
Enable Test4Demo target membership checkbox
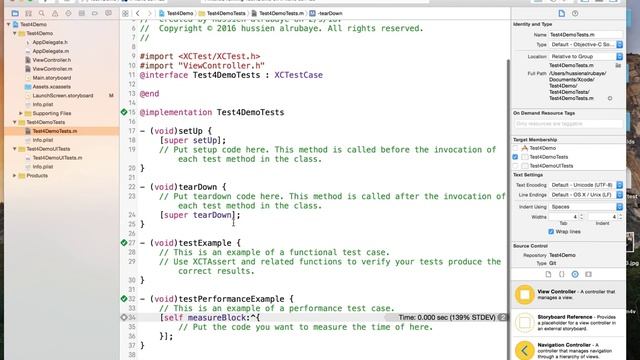pos(515,148)
